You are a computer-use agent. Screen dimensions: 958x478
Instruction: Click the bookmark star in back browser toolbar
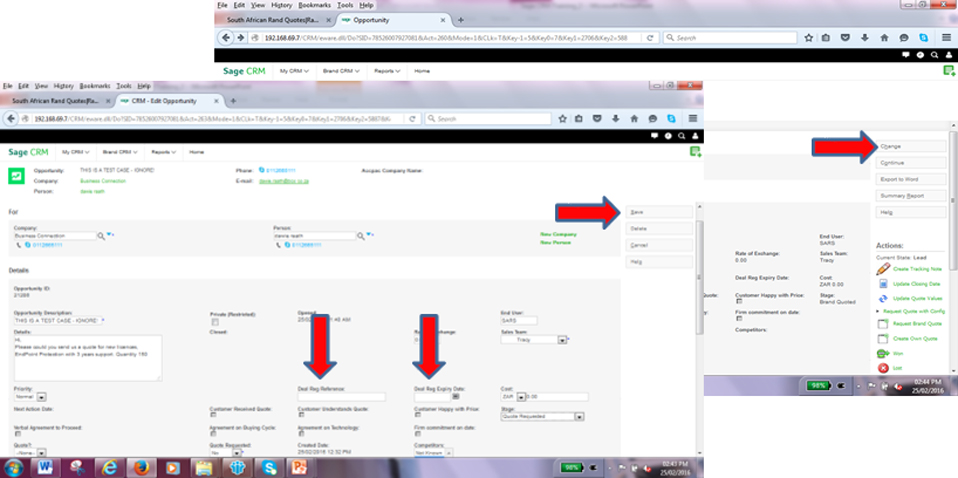[808, 38]
